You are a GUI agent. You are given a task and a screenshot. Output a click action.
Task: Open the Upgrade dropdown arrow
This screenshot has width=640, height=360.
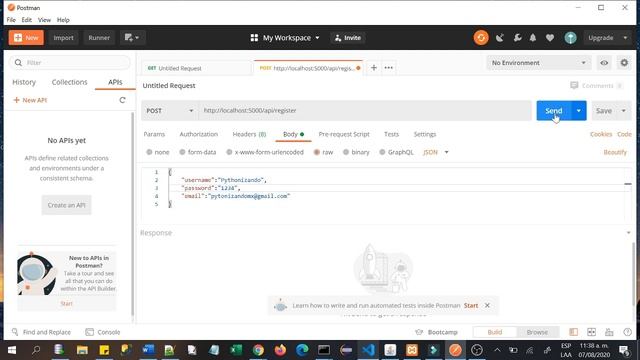click(x=625, y=38)
